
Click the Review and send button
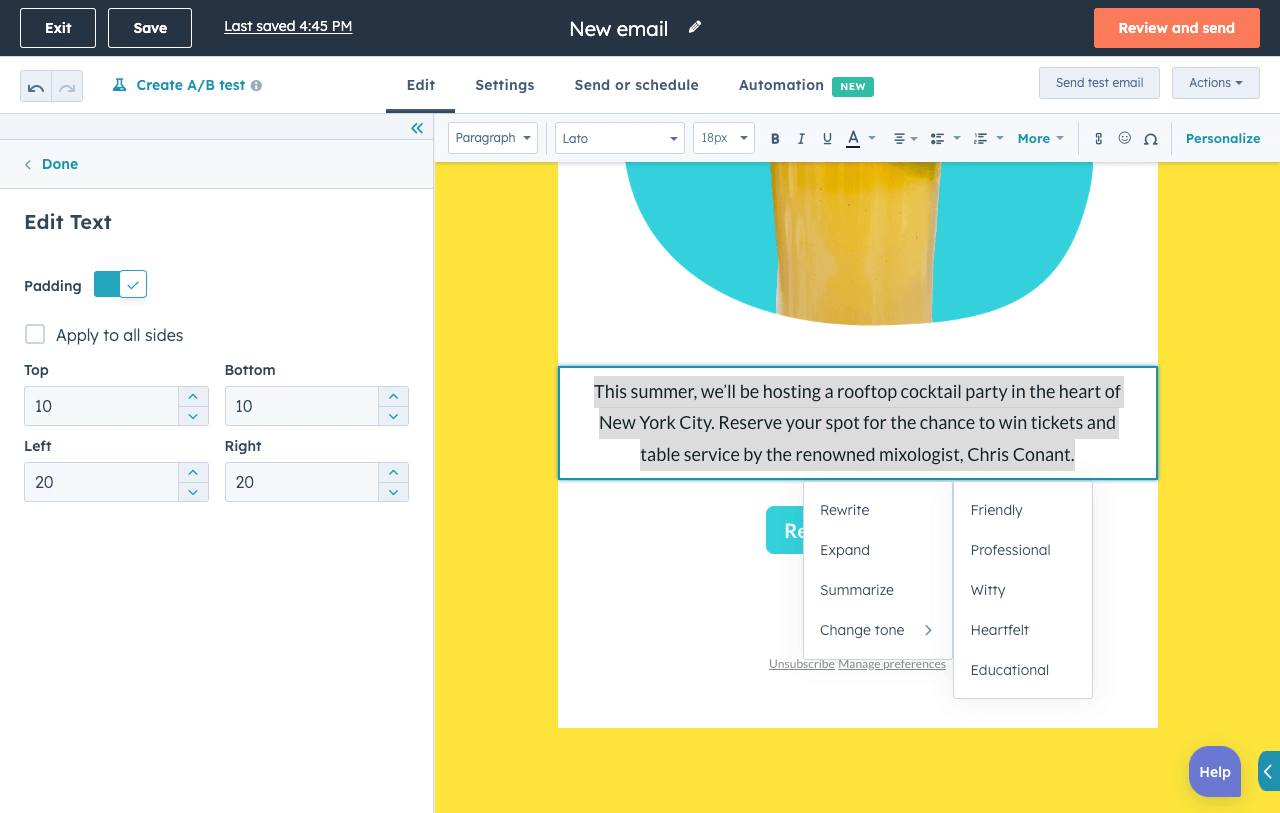(1176, 28)
